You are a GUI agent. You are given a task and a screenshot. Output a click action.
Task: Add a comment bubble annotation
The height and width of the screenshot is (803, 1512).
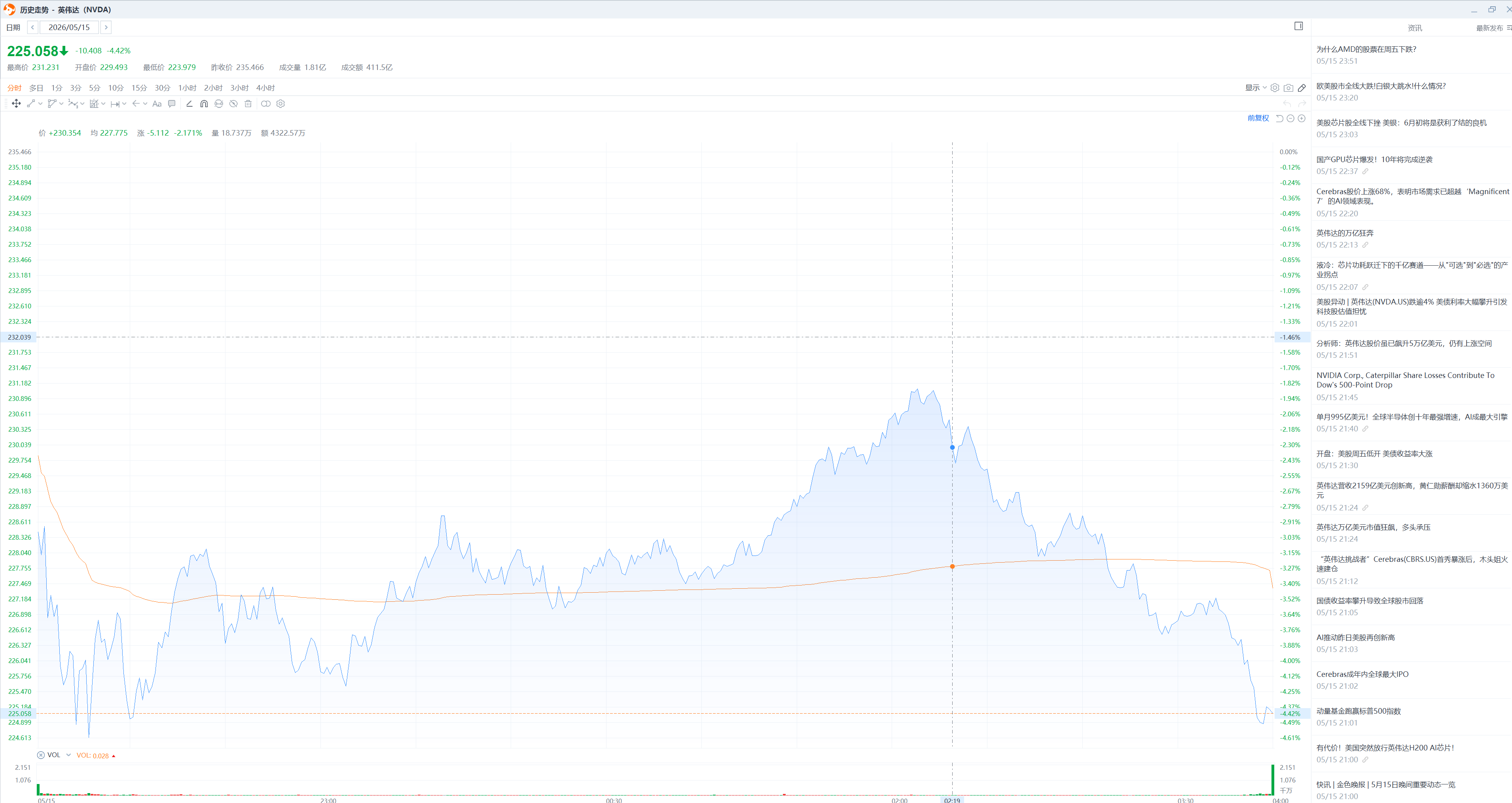pyautogui.click(x=172, y=104)
